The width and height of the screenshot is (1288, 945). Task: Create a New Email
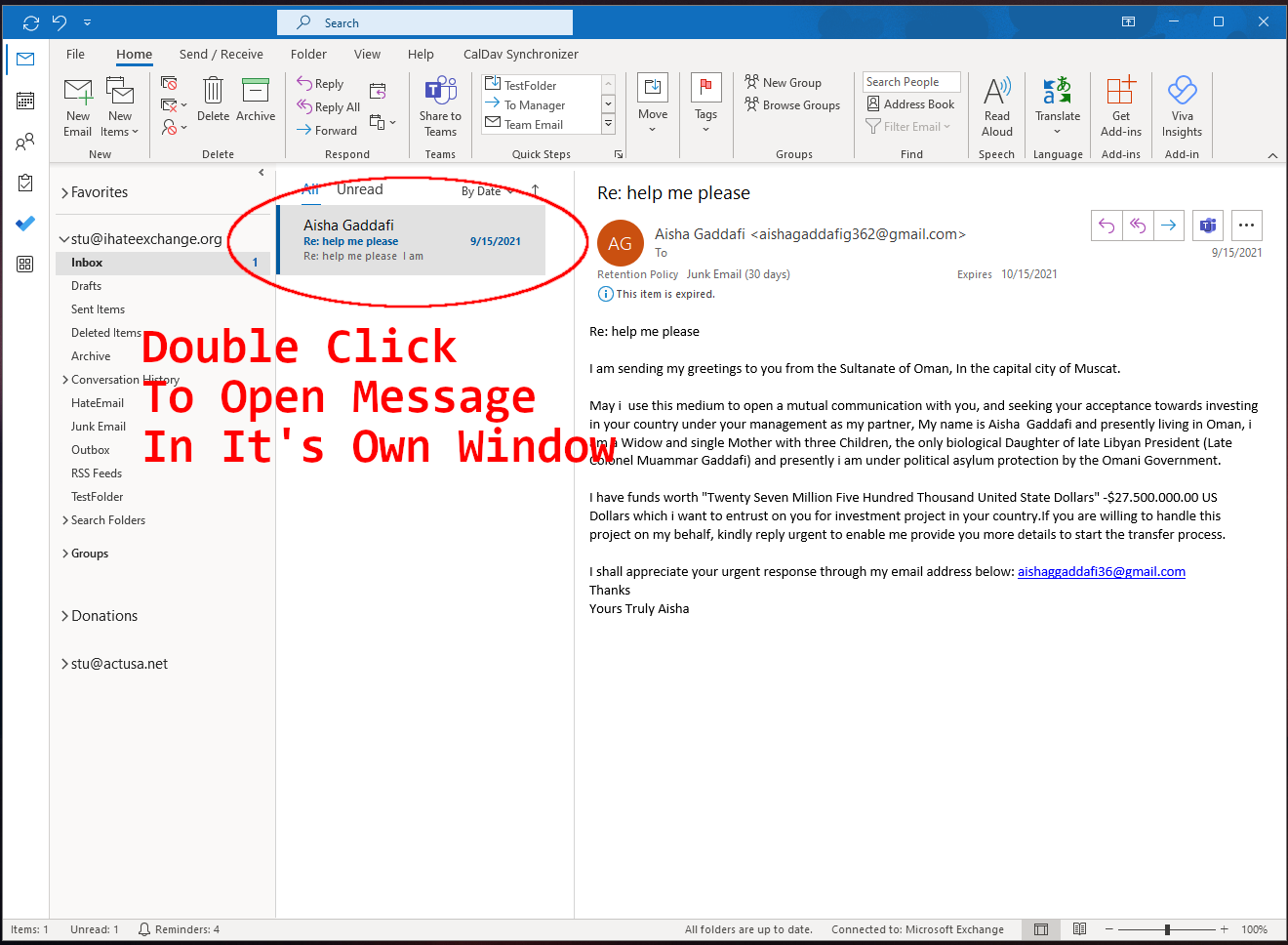tap(77, 105)
